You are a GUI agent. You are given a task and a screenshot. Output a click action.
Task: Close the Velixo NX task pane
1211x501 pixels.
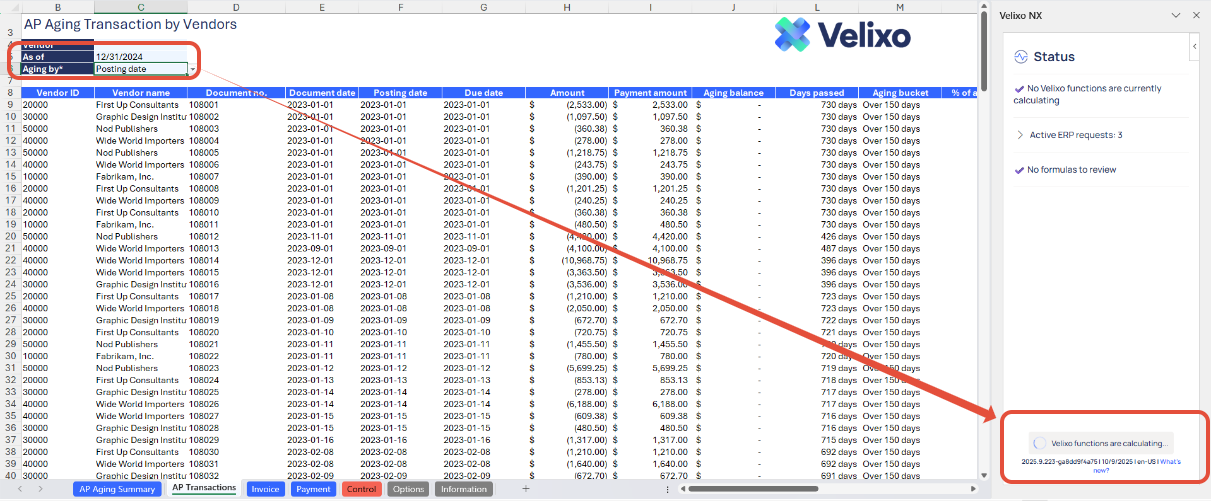(1196, 15)
